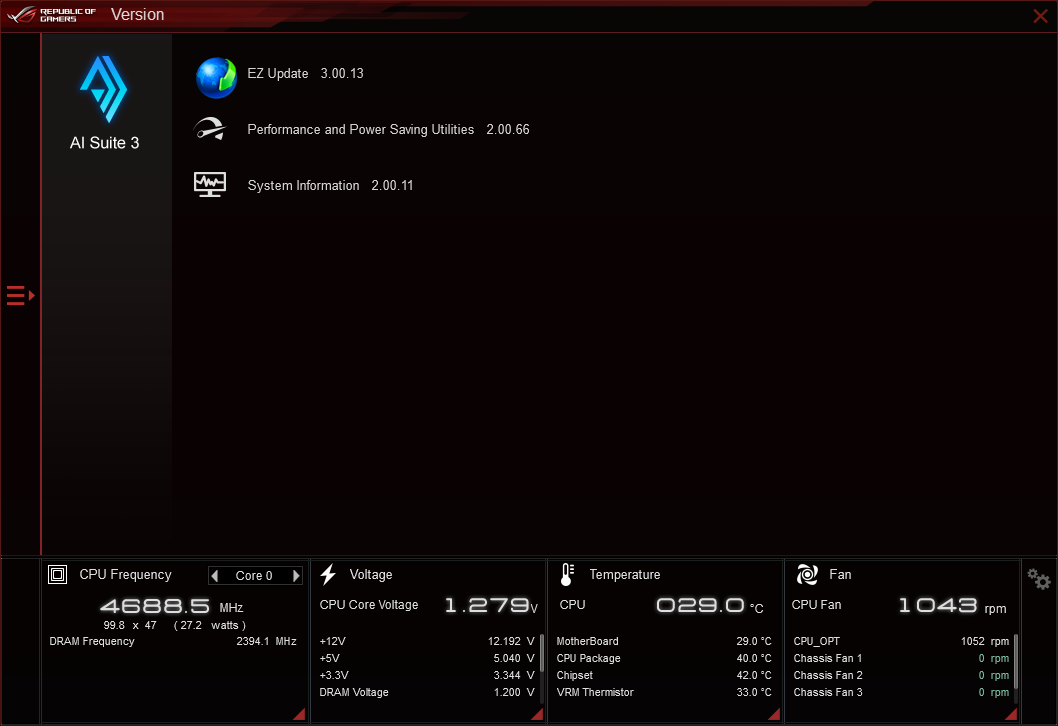Image resolution: width=1058 pixels, height=726 pixels.
Task: Click the Fan panel scrollbar
Action: point(1015,661)
